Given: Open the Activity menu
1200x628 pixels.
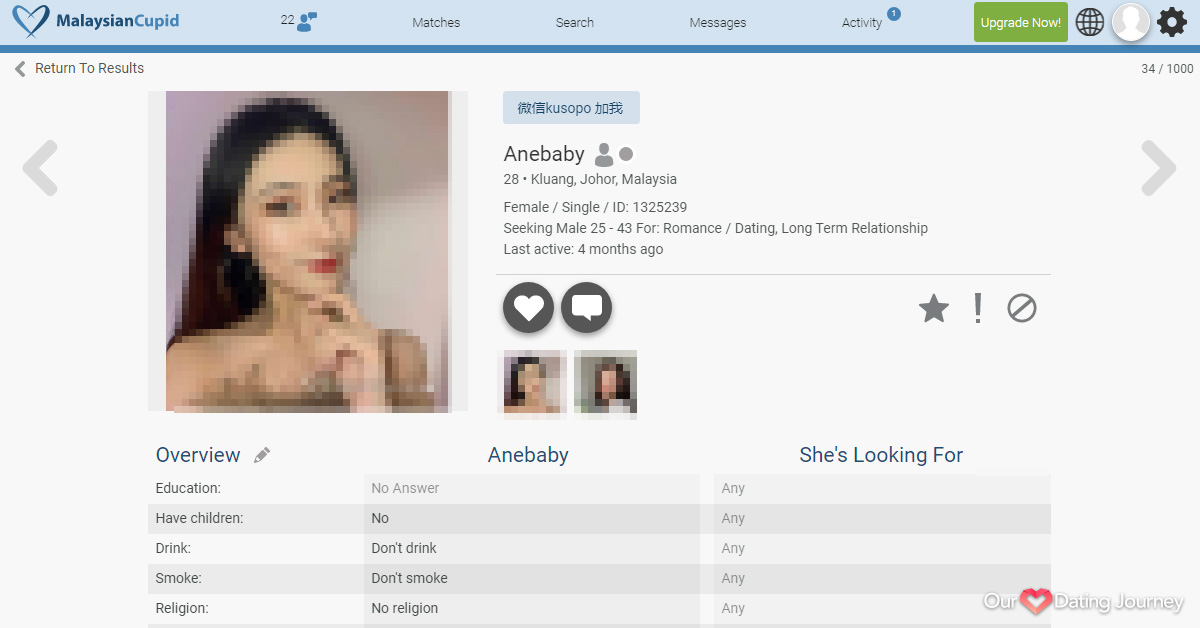Looking at the screenshot, I should 862,22.
